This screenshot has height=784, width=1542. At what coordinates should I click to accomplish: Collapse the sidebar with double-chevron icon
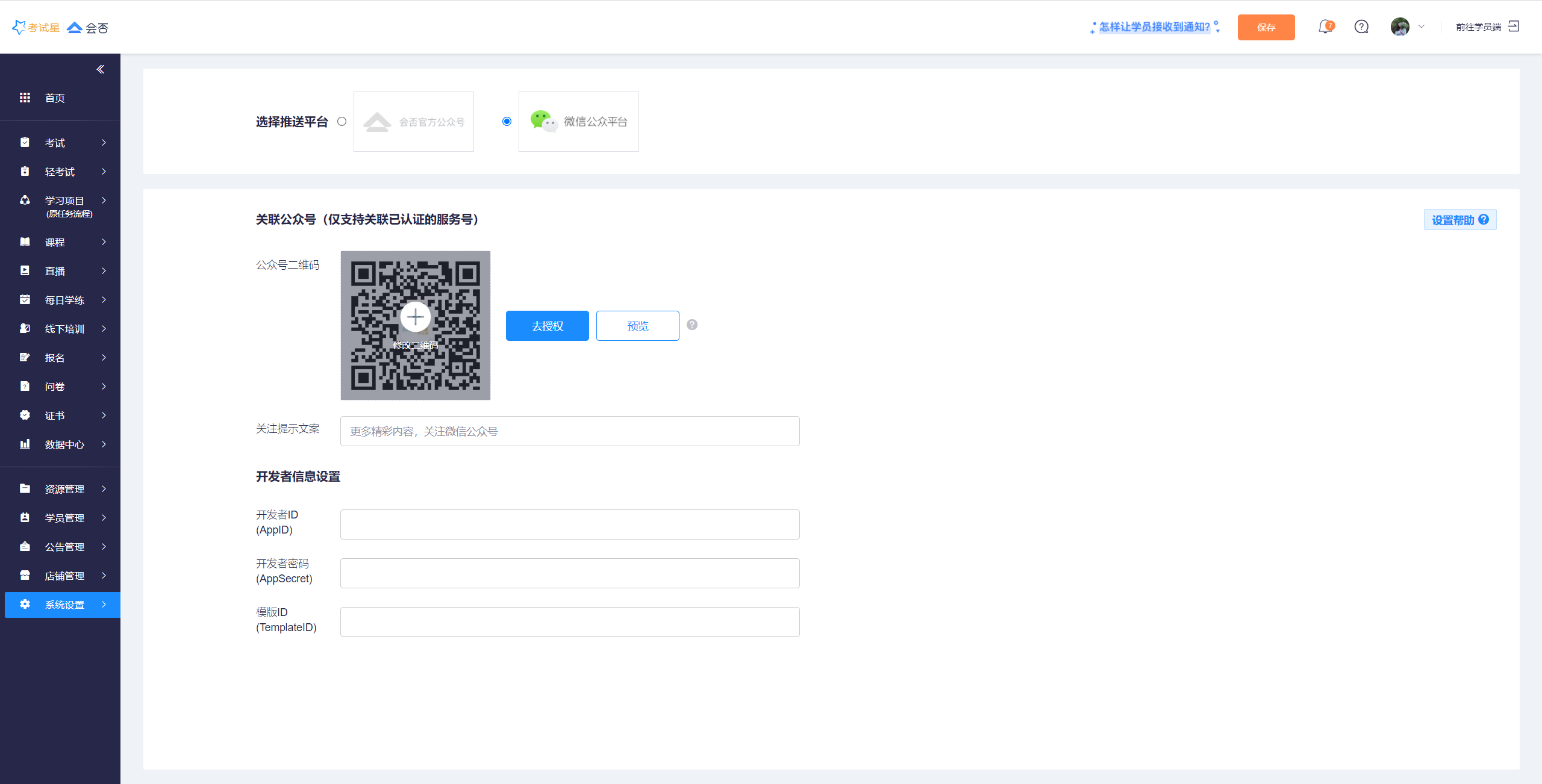point(101,69)
